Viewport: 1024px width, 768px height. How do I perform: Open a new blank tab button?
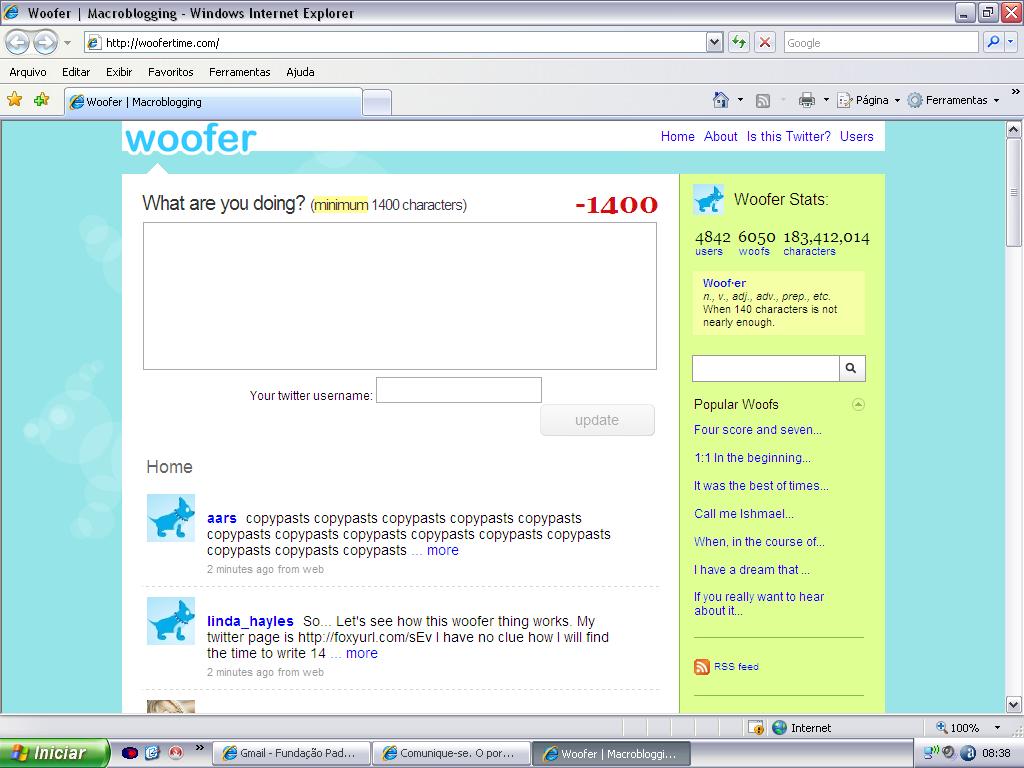tap(377, 103)
